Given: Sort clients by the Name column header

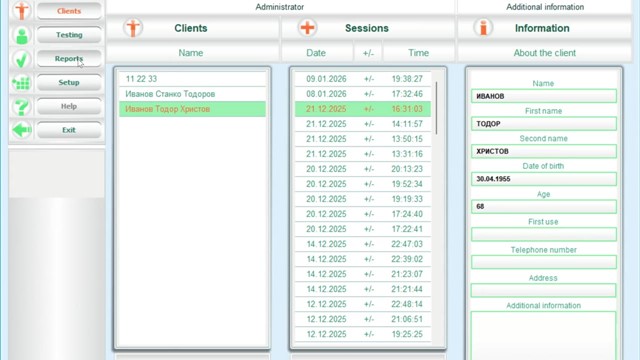Looking at the screenshot, I should tap(191, 53).
